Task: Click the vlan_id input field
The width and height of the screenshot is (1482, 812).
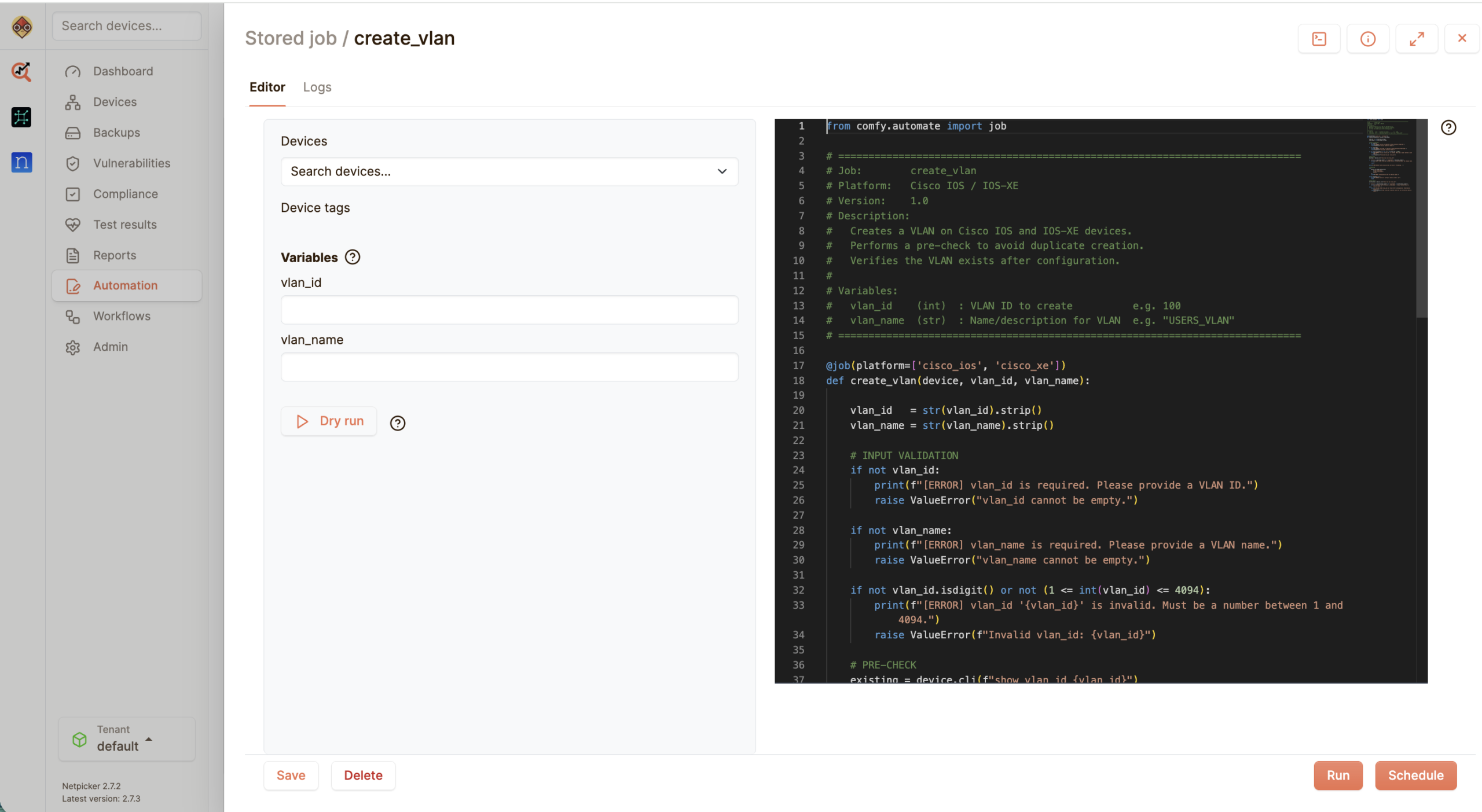Action: 509,310
